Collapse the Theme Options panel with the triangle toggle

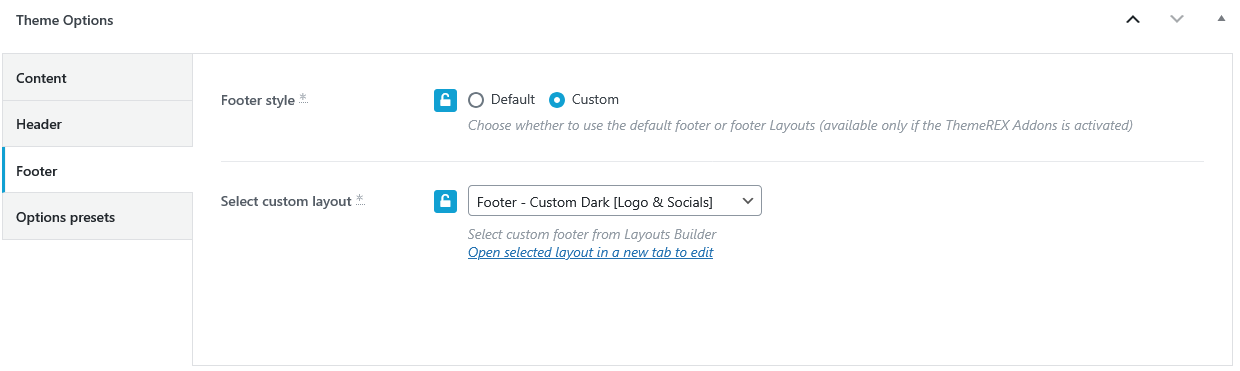[1220, 19]
